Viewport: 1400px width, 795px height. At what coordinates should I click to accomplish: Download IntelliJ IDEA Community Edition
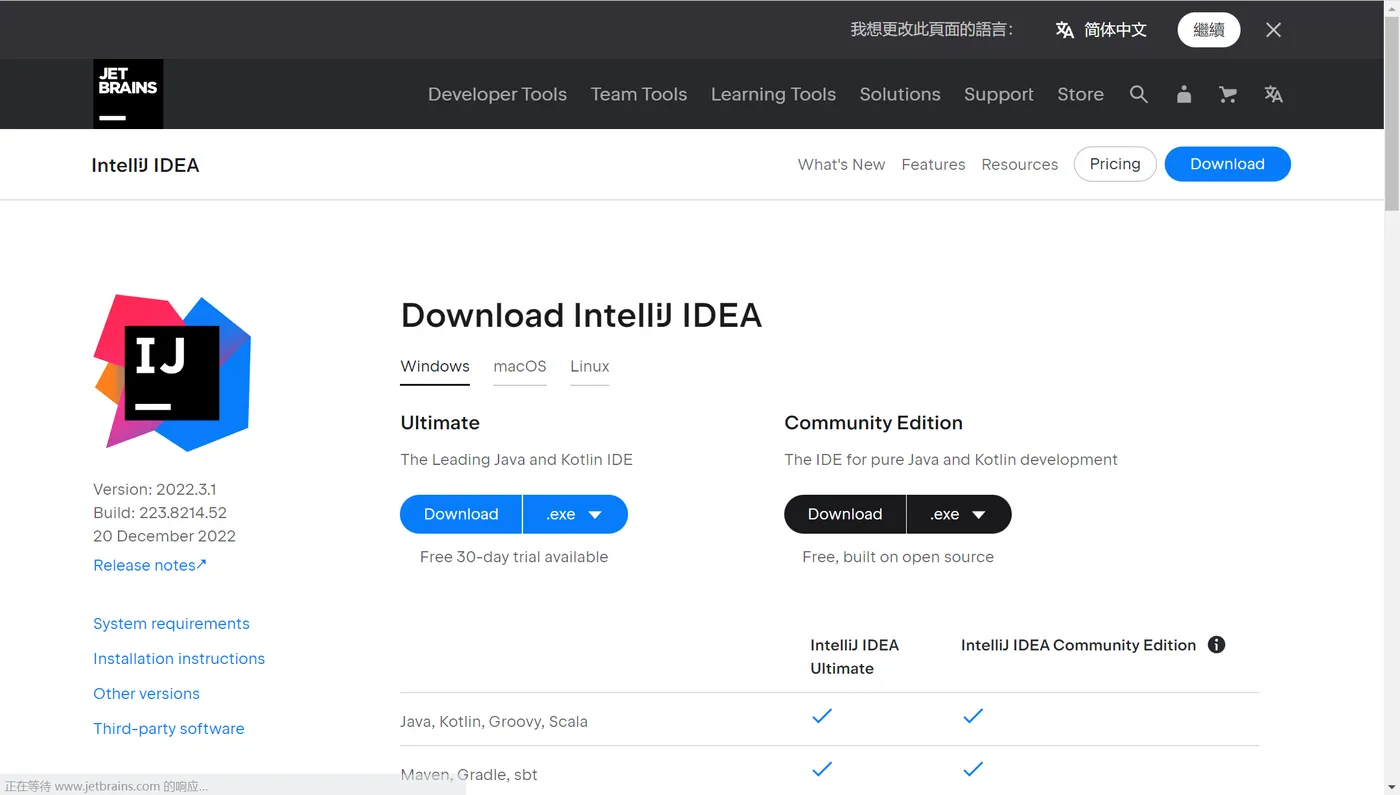click(845, 514)
